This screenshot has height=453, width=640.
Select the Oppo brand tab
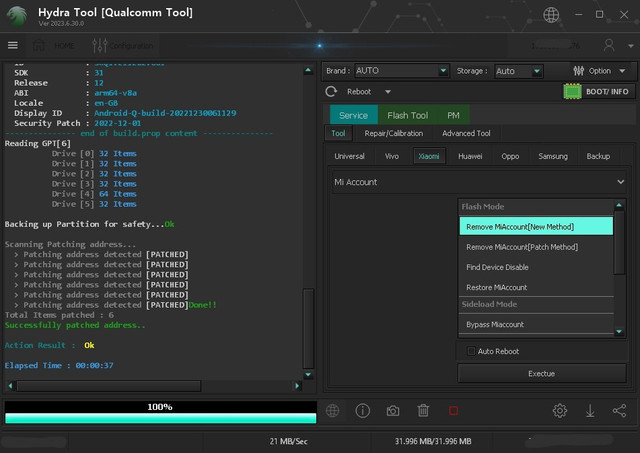pyautogui.click(x=510, y=156)
